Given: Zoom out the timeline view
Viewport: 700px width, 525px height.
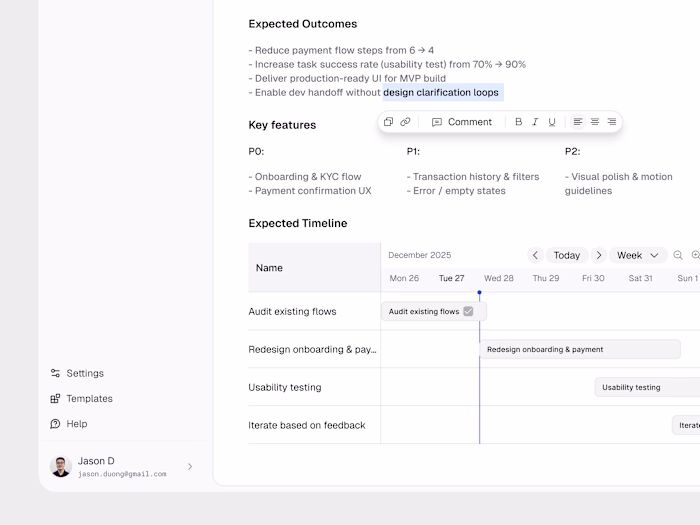Looking at the screenshot, I should click(678, 255).
